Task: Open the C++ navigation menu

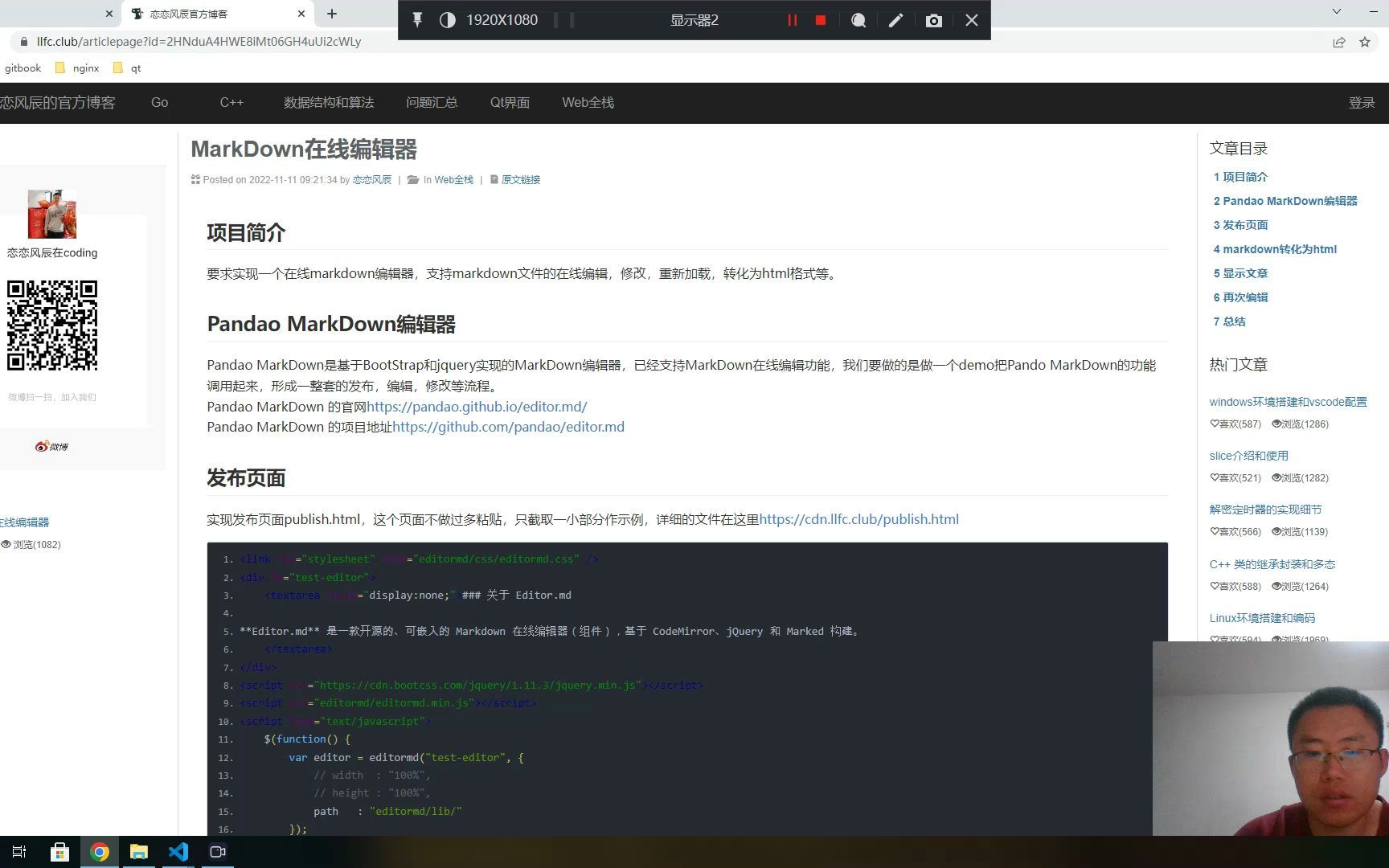Action: 231,103
